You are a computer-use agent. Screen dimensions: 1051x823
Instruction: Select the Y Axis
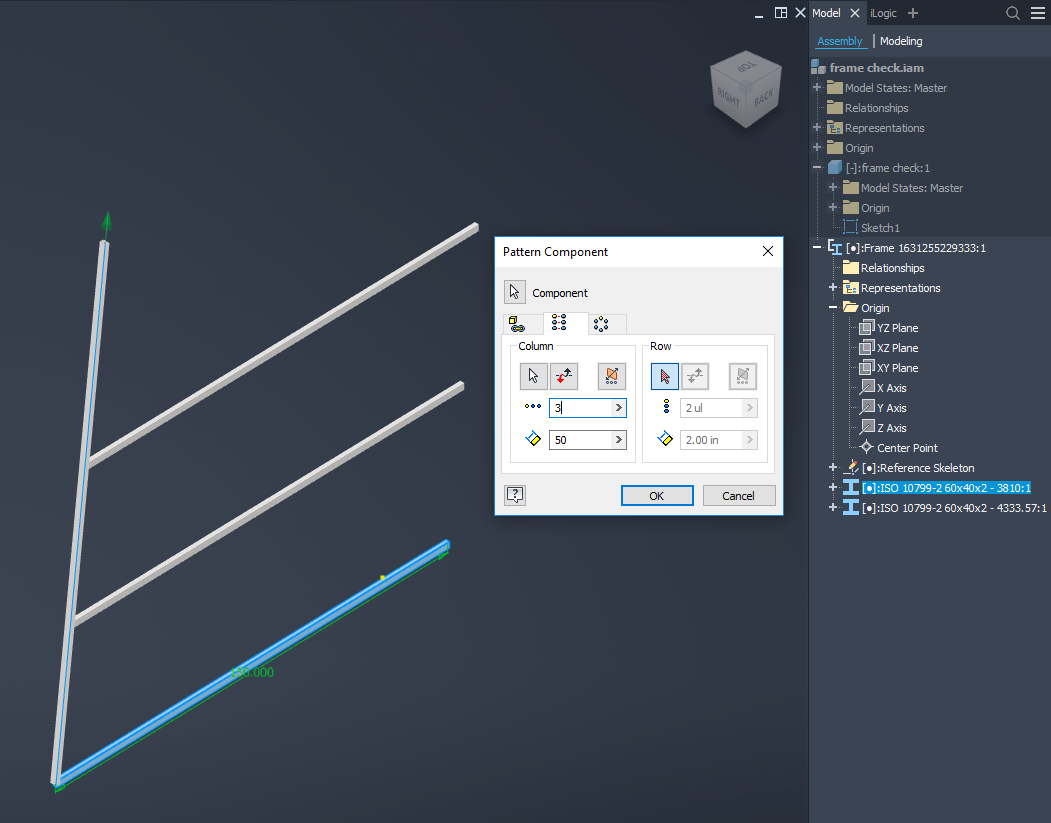[x=891, y=407]
